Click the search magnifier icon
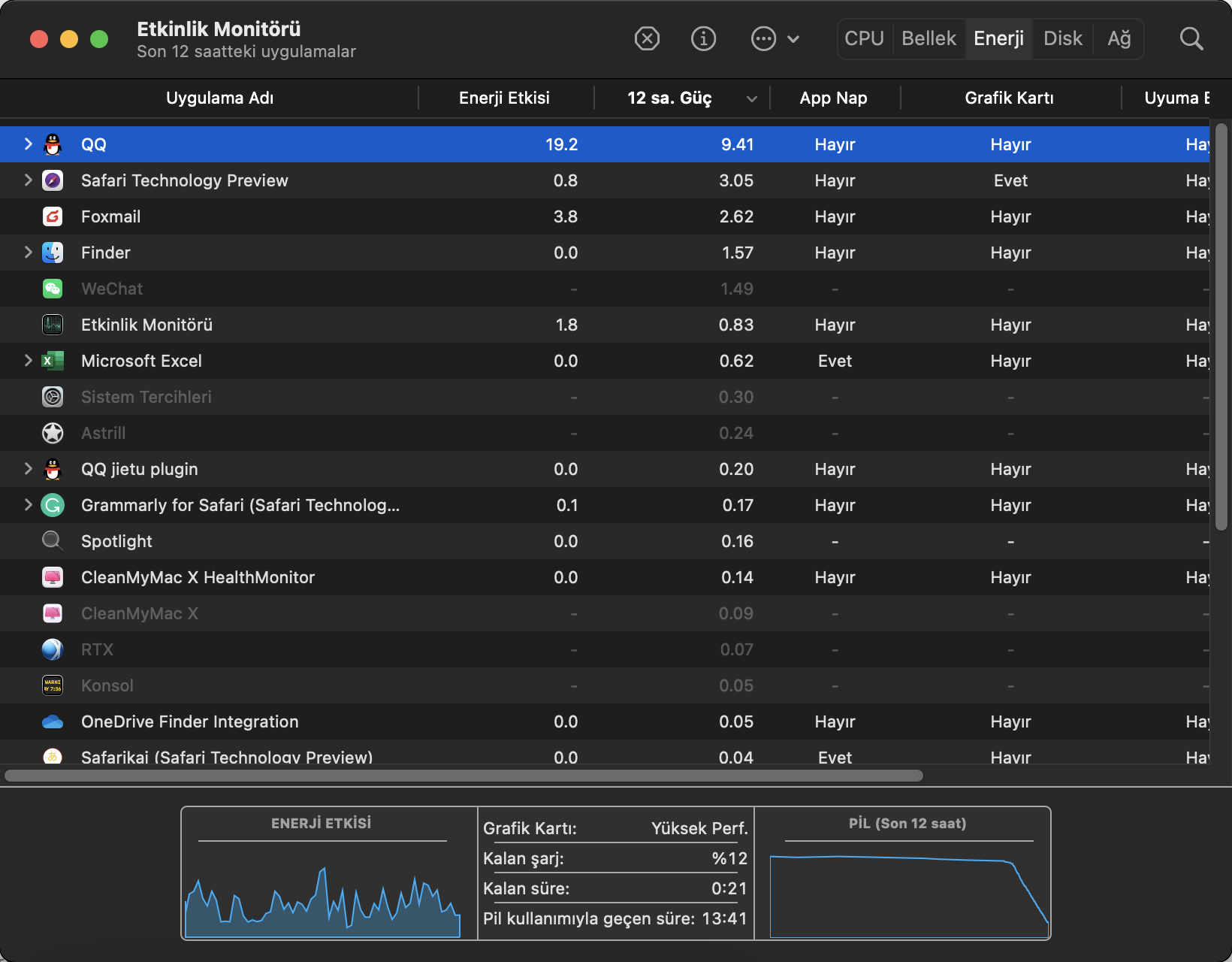 coord(1191,38)
